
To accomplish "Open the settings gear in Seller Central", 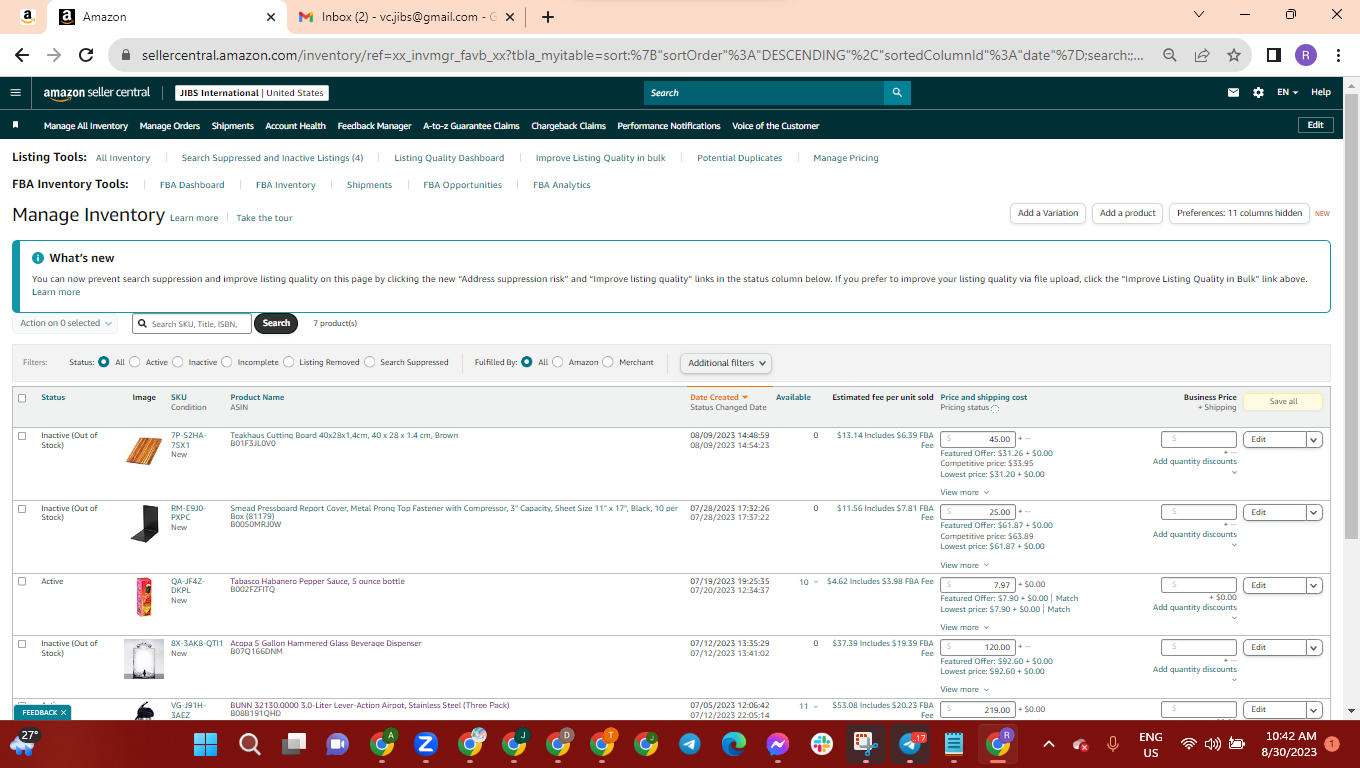I will tap(1258, 93).
